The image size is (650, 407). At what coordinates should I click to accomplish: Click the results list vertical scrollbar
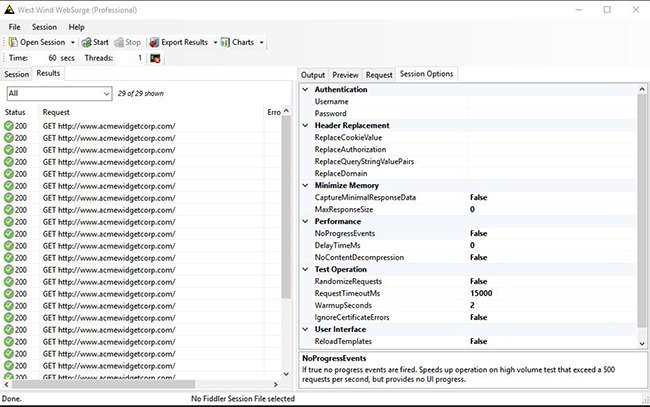(x=286, y=206)
